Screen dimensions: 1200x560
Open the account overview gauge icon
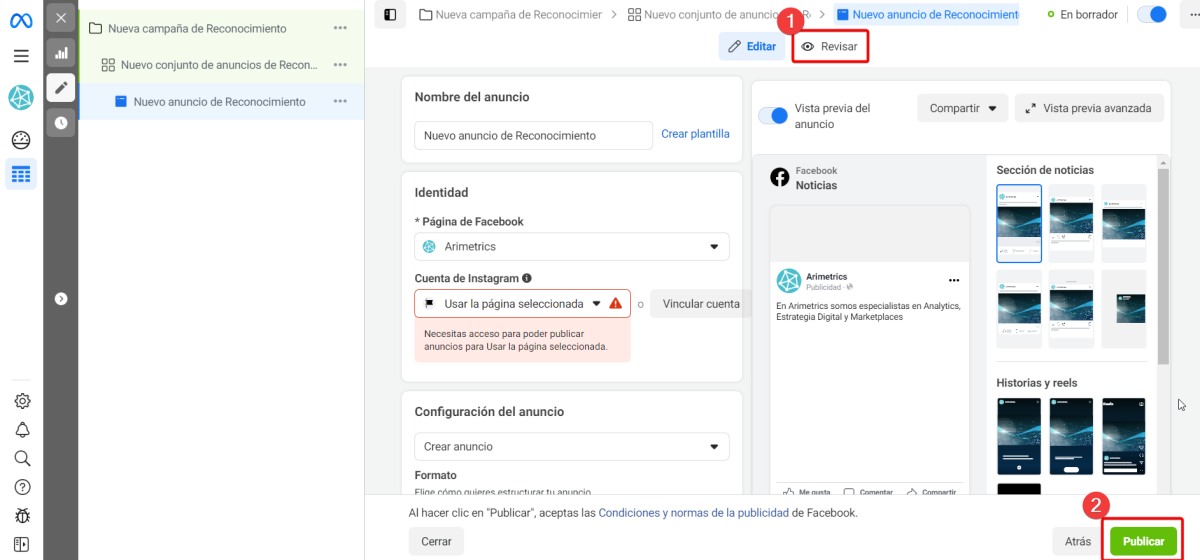pyautogui.click(x=21, y=139)
